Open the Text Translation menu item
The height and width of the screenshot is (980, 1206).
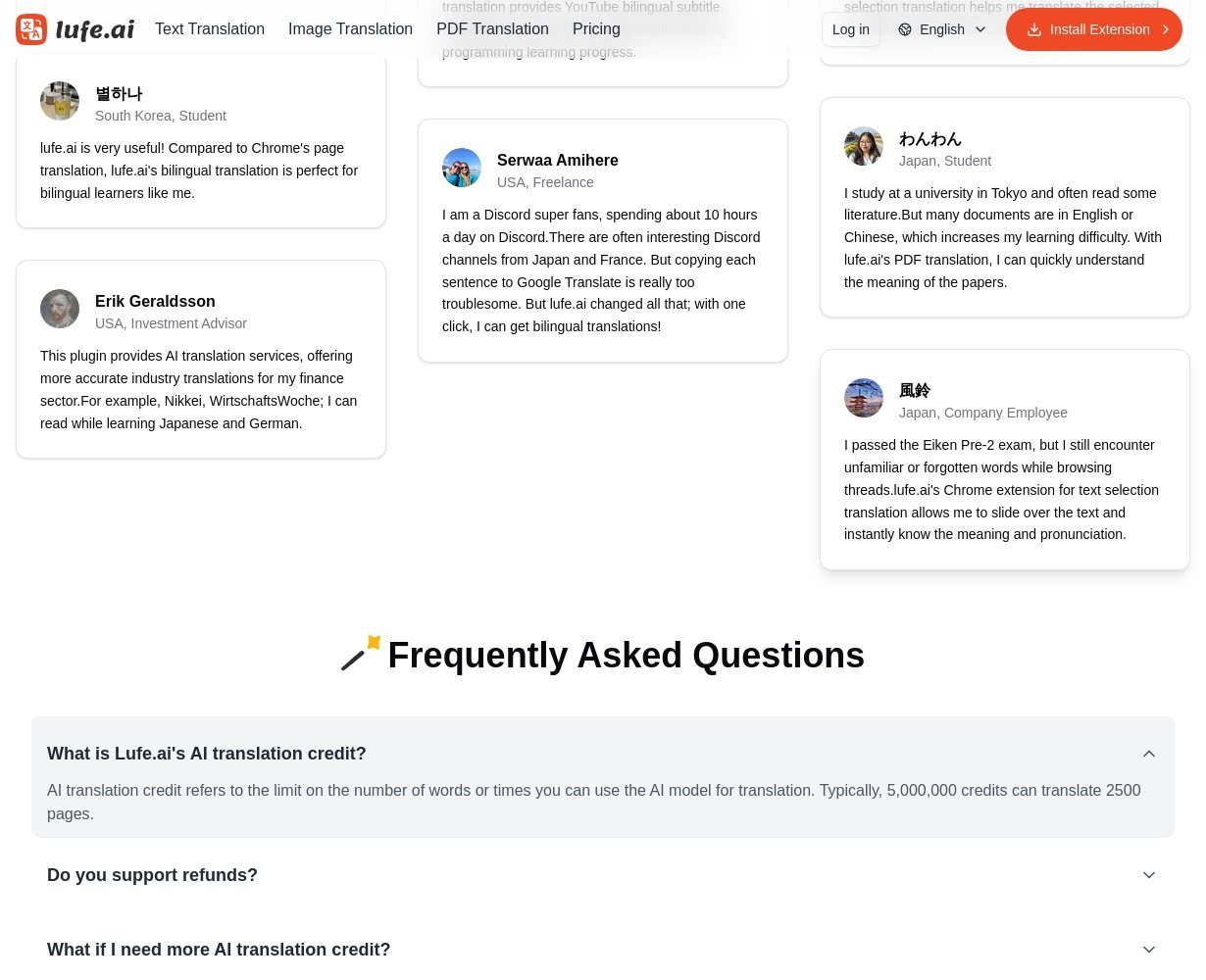pyautogui.click(x=210, y=29)
